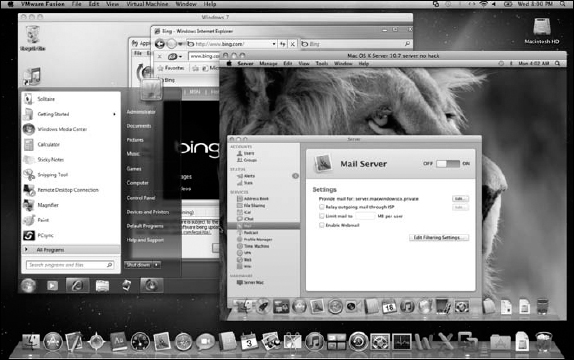Open the Shut down options arrow
The image size is (574, 360).
[x=157, y=265]
